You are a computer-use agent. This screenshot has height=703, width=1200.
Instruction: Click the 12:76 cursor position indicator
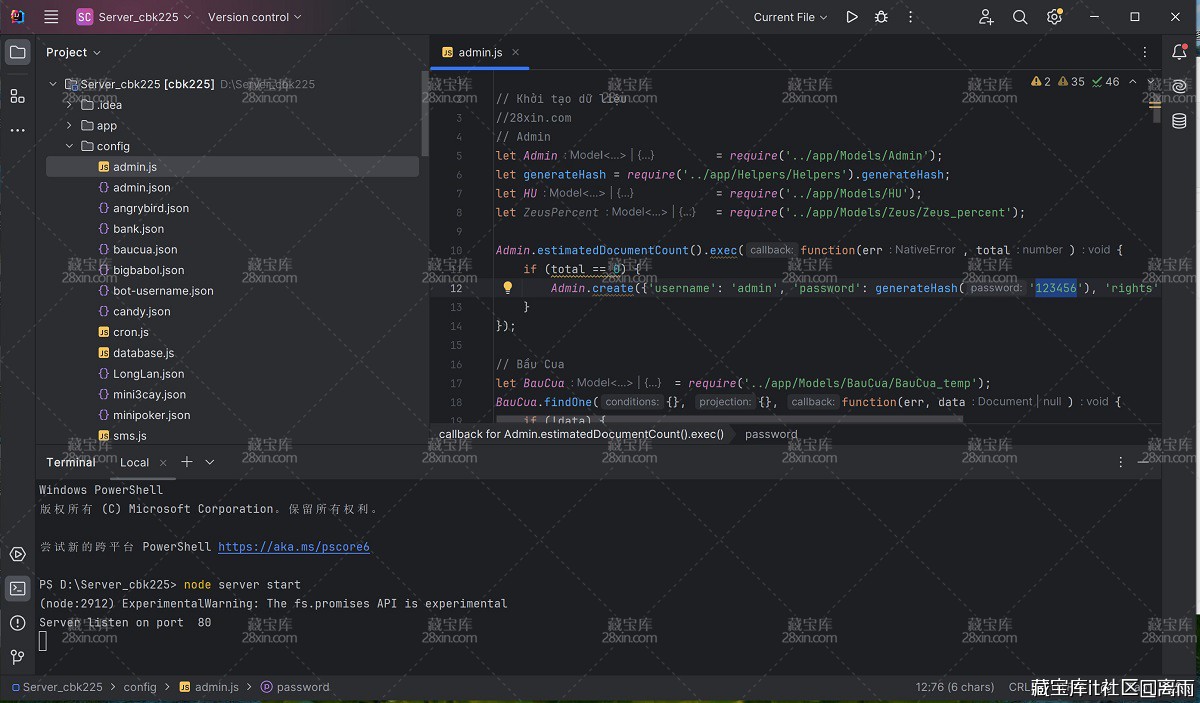pyautogui.click(x=954, y=687)
